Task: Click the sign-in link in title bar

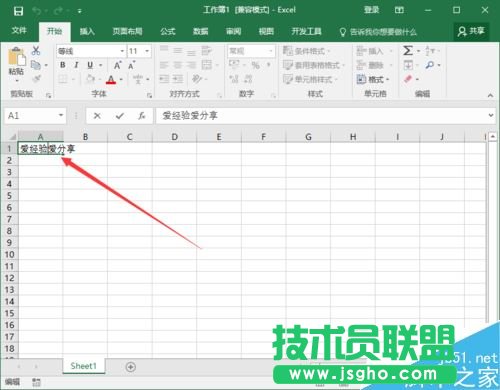Action: pos(371,10)
